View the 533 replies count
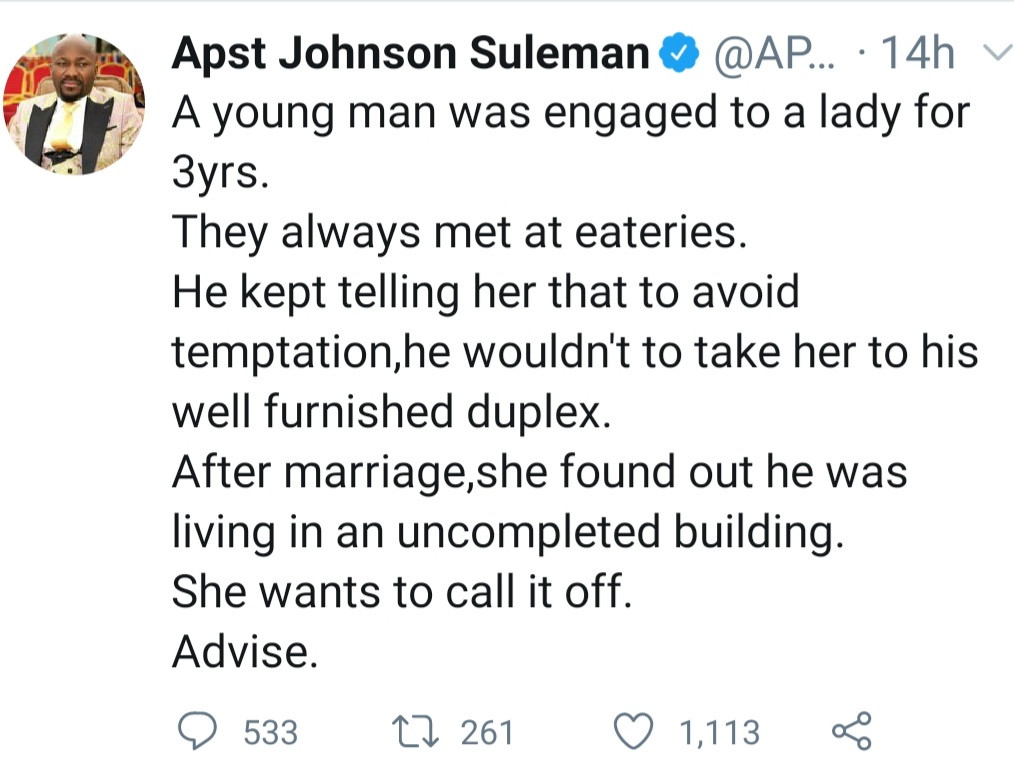The image size is (1014, 772). point(270,733)
